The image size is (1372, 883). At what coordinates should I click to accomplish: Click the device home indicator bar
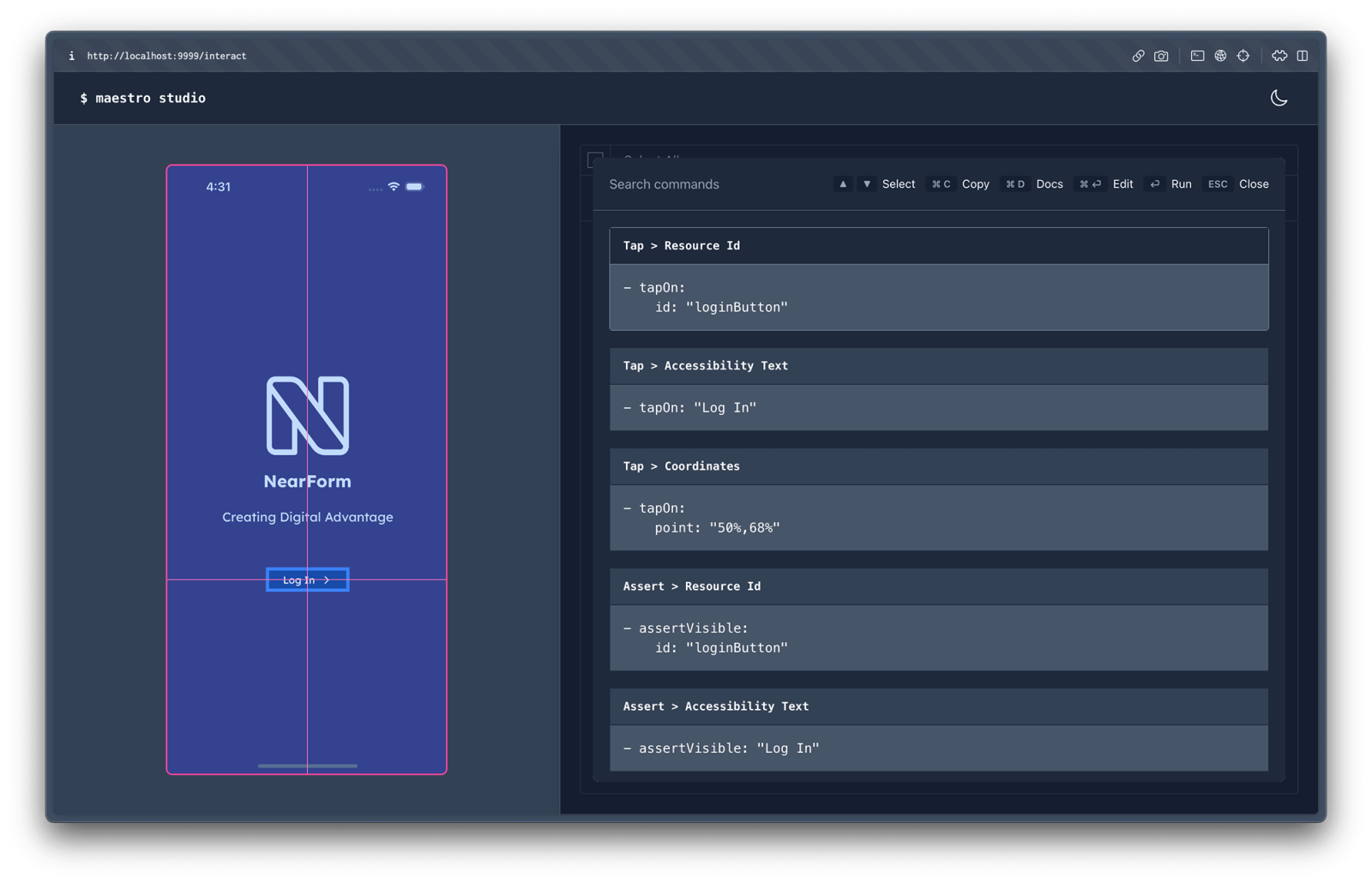point(307,766)
